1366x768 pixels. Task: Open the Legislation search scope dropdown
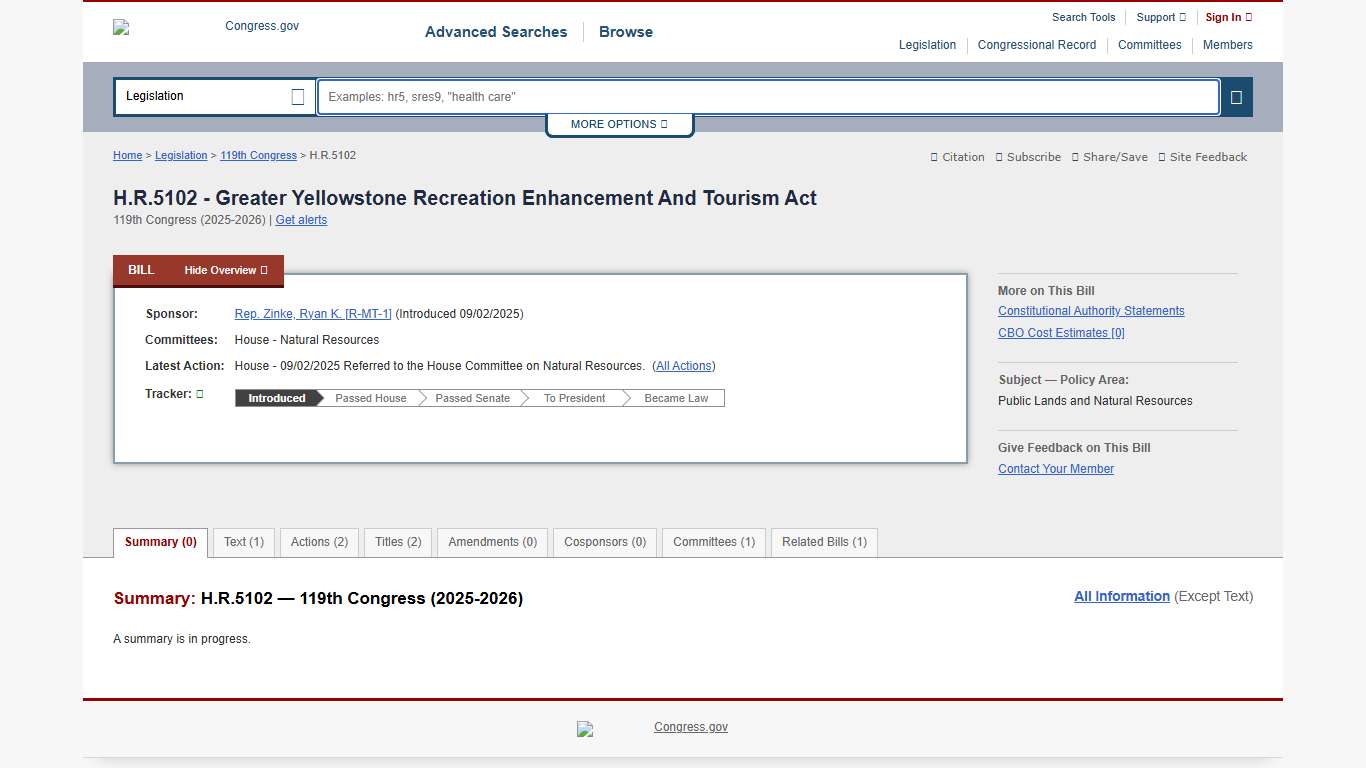pos(214,96)
